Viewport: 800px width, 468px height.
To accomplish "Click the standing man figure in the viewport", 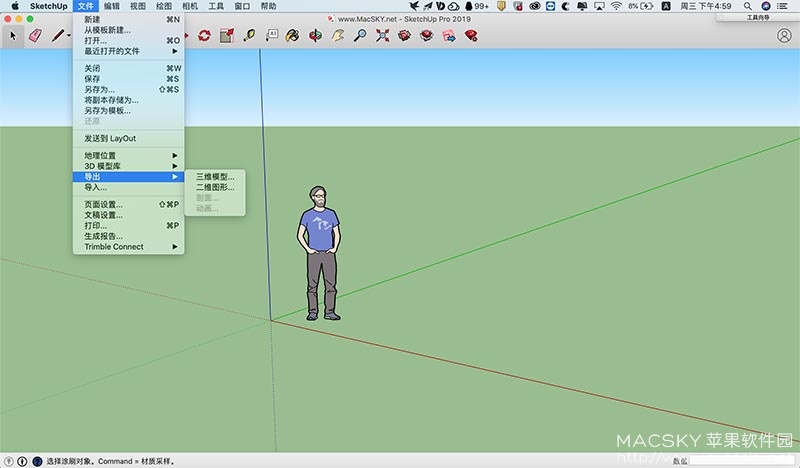I will (319, 253).
